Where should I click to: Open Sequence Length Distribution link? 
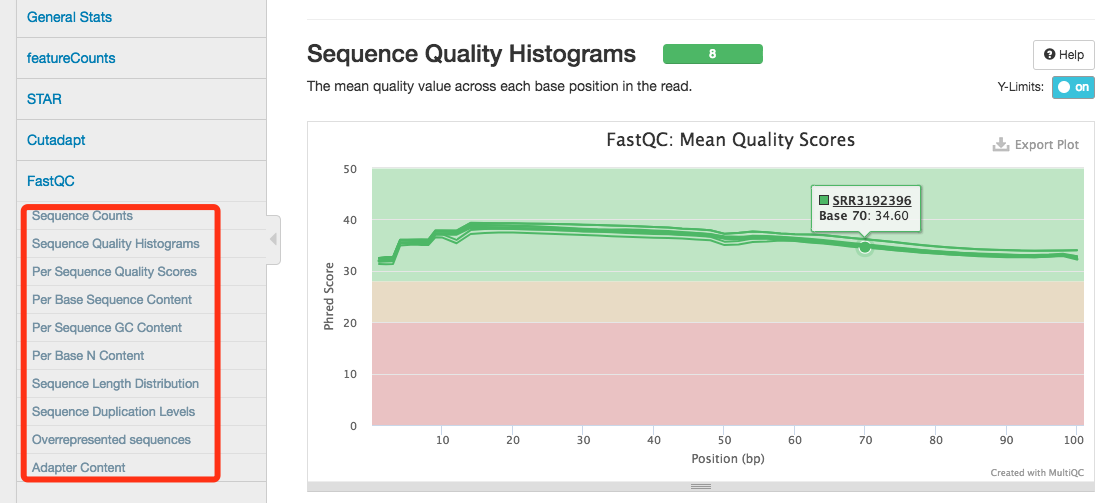click(x=115, y=384)
